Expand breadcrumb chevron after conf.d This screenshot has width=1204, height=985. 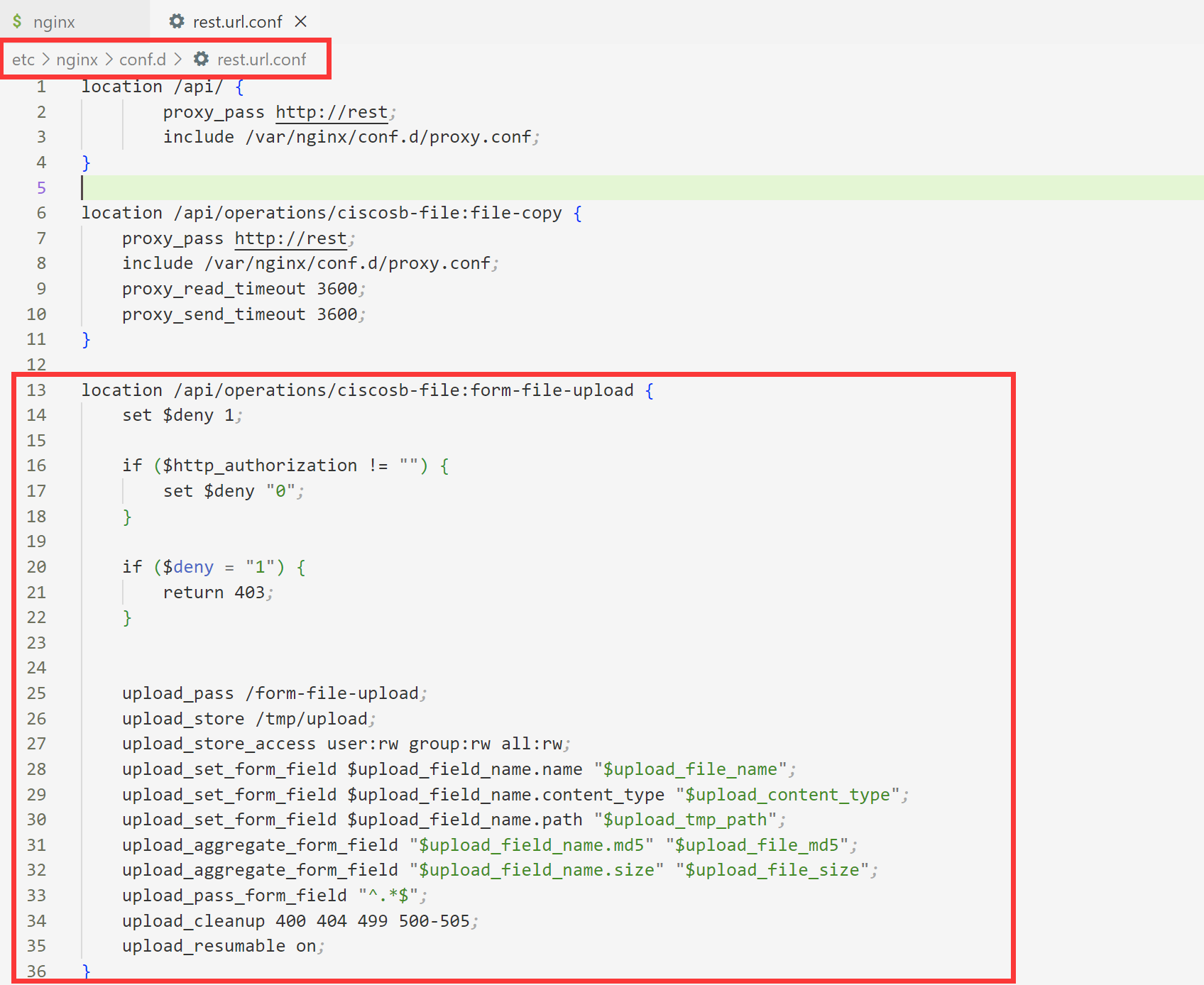(177, 60)
